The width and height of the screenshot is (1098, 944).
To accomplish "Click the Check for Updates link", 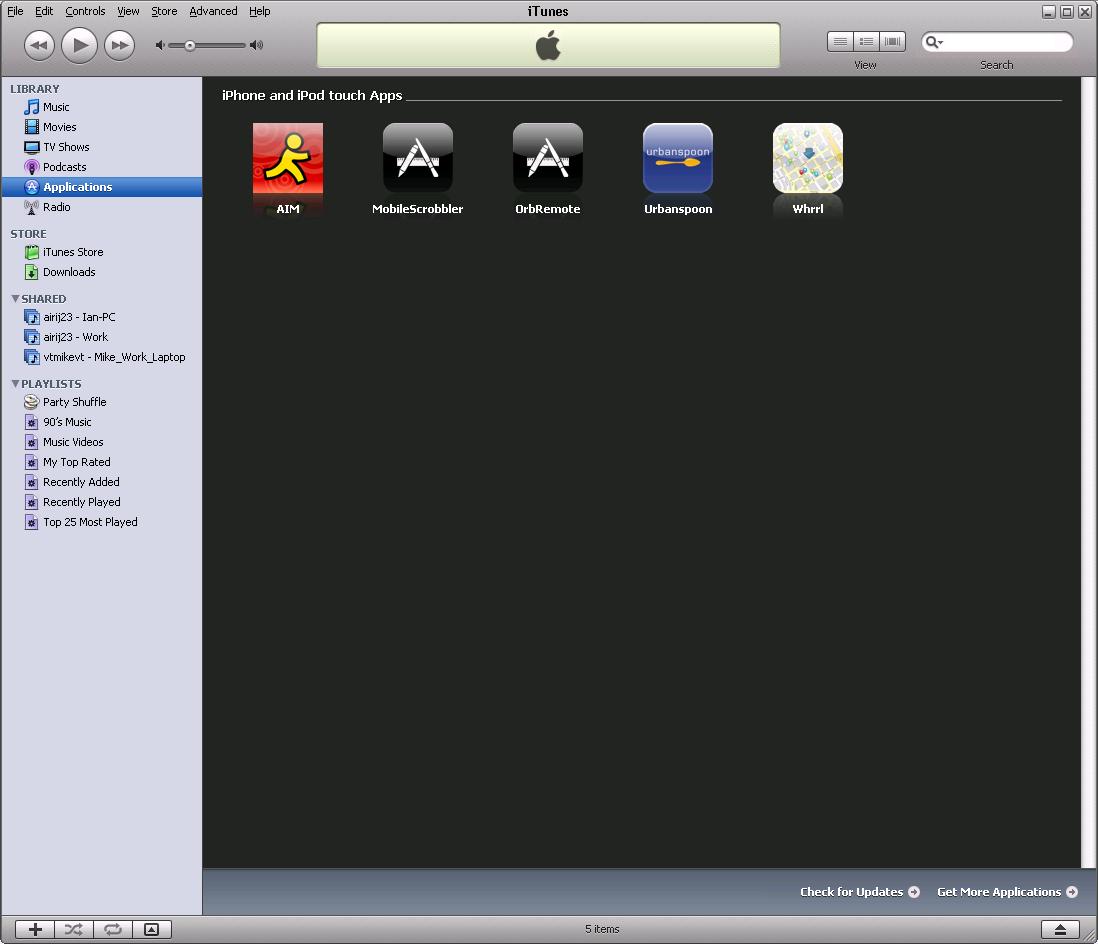I will (x=860, y=891).
